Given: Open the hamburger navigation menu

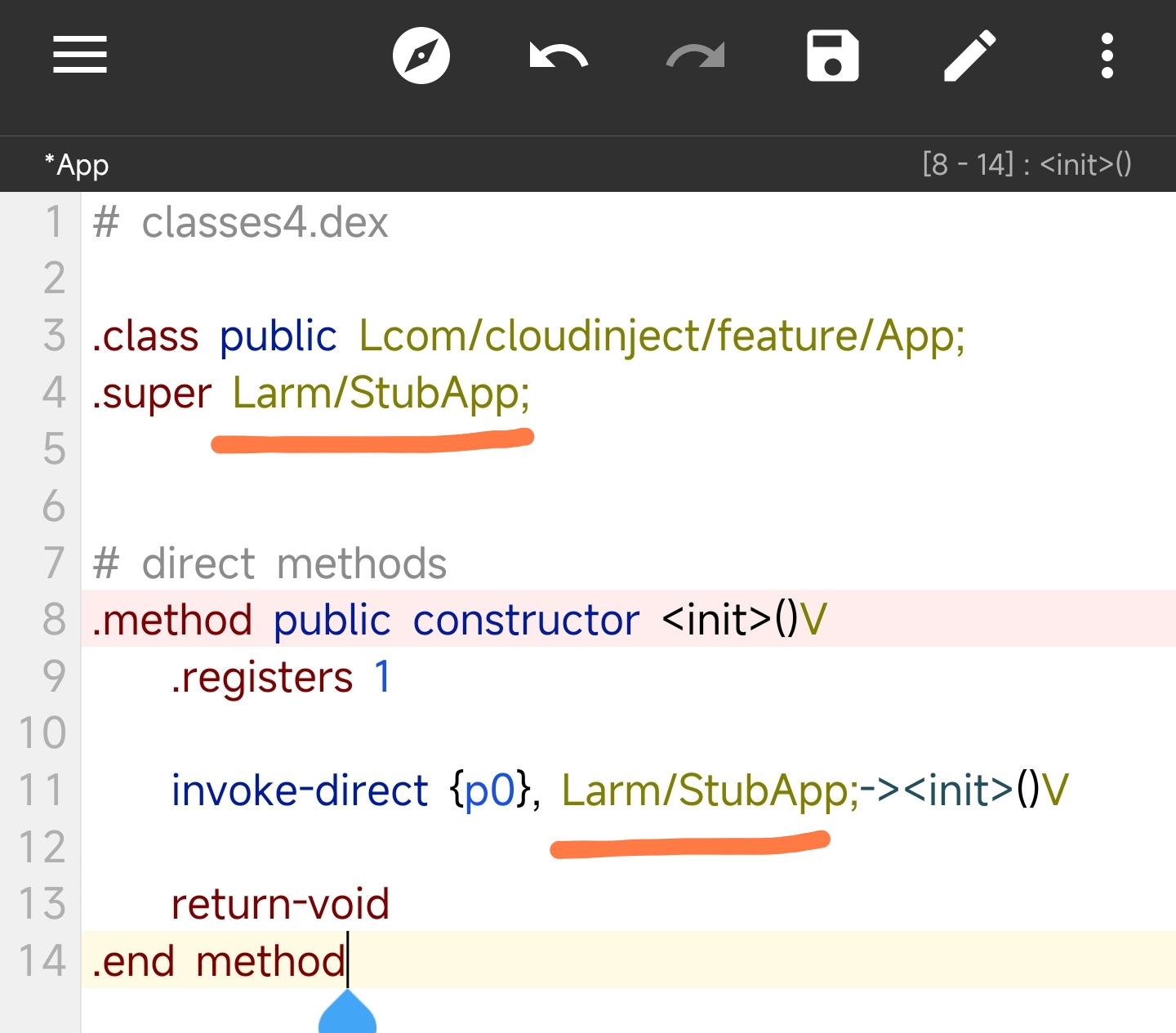Looking at the screenshot, I should 80,56.
